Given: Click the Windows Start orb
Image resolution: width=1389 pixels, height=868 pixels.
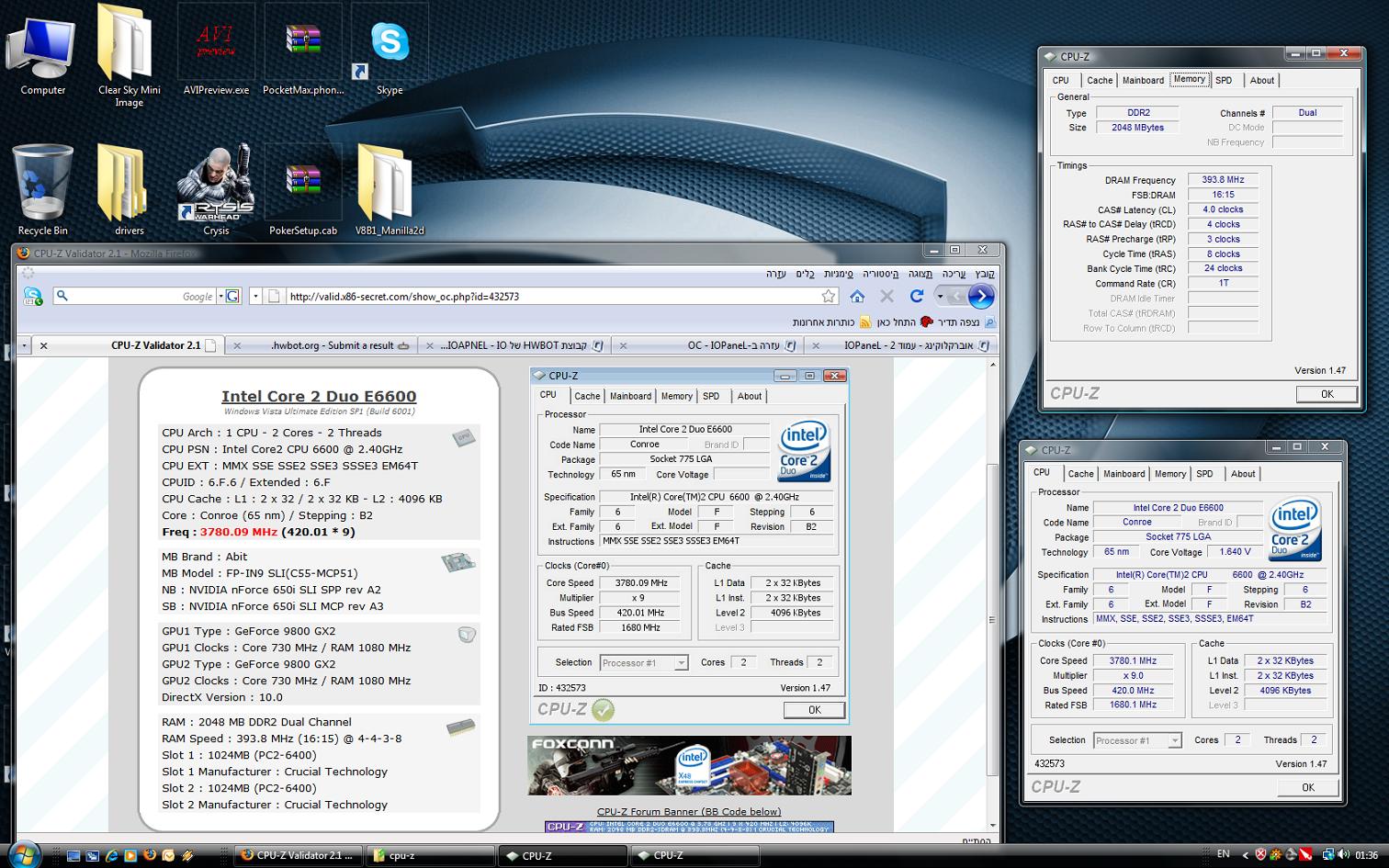Looking at the screenshot, I should click(23, 853).
